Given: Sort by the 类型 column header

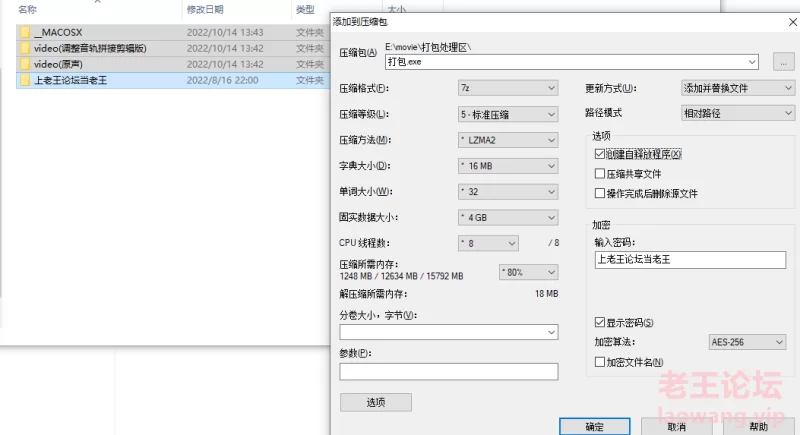Looking at the screenshot, I should point(305,9).
